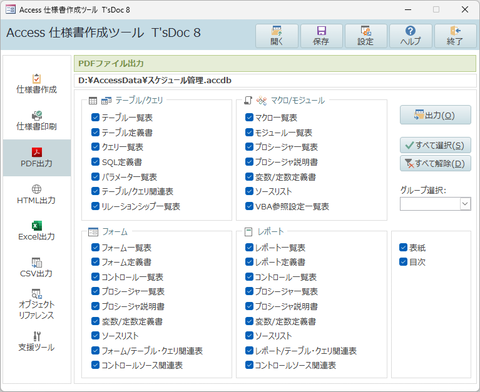Go to the CSV出力 sidebar section
Screen dimensions: 480x392
click(x=37, y=267)
